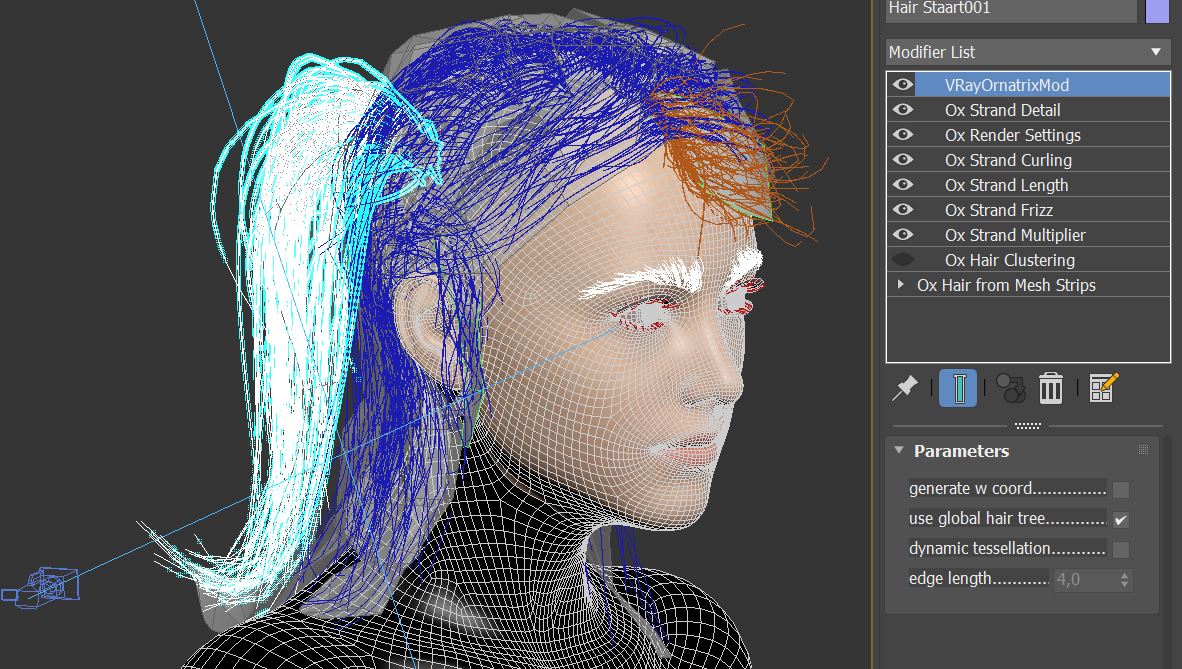Screen dimensions: 1182x669
Task: Expand Ox Hair from Mesh Strips
Action: pyautogui.click(x=901, y=285)
